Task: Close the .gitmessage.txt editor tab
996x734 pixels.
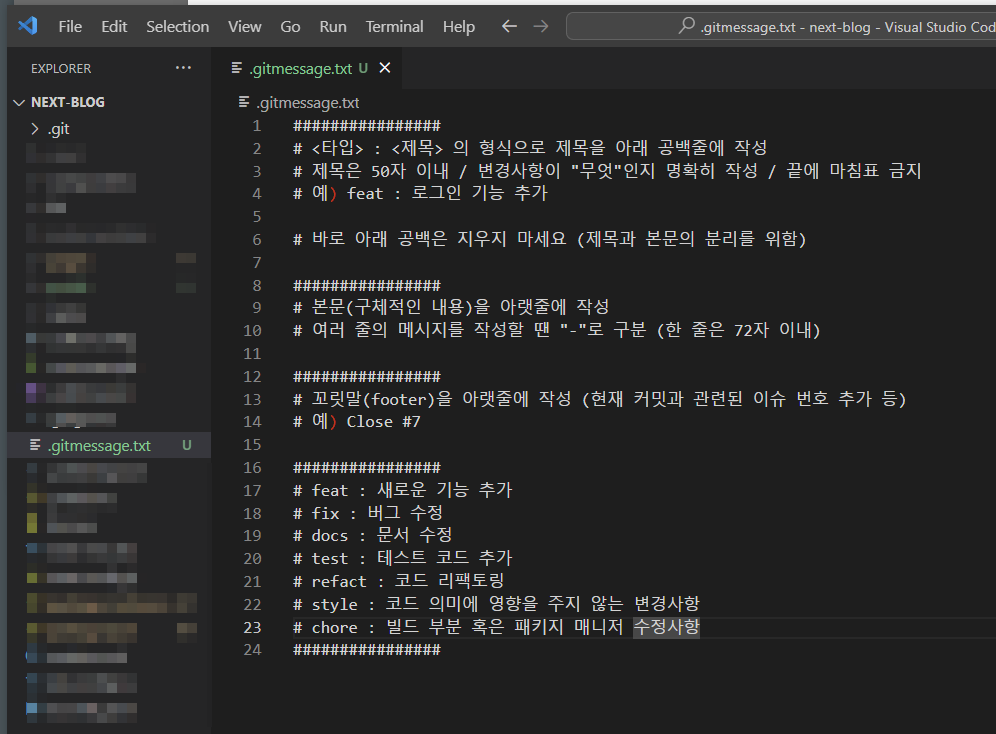Action: pyautogui.click(x=385, y=68)
